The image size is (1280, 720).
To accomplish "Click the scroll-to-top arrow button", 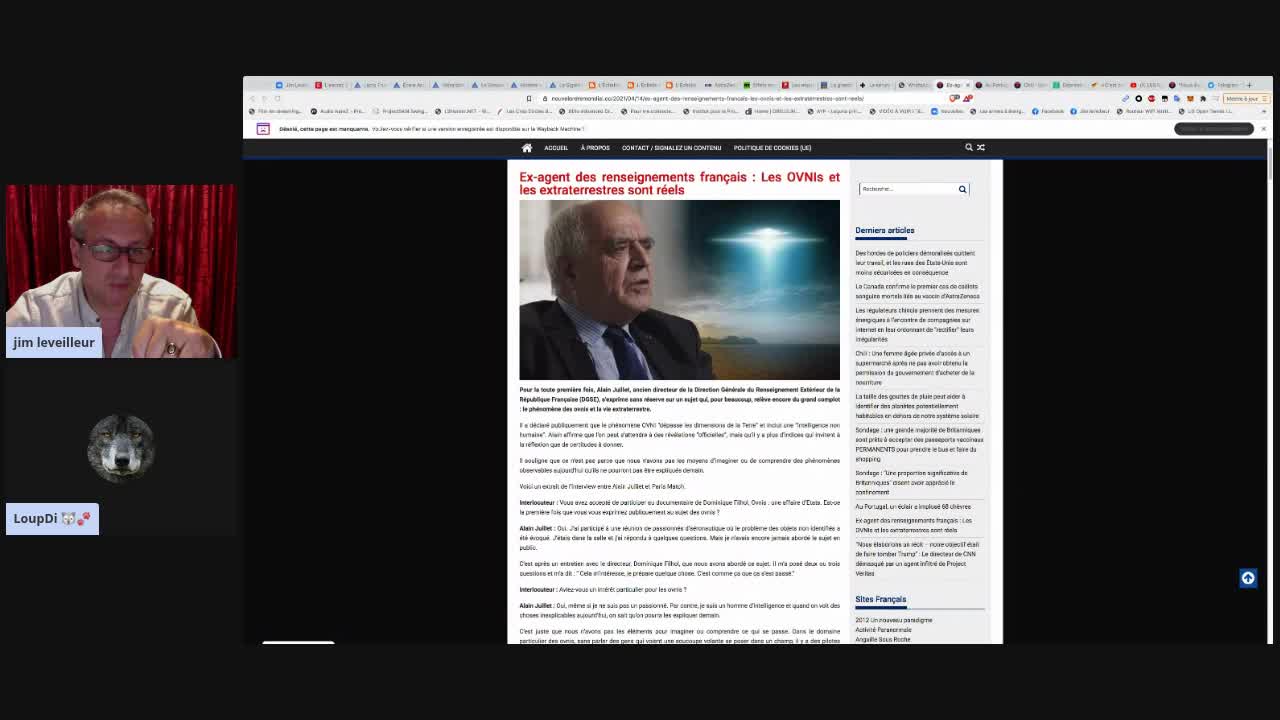I will click(x=1248, y=578).
